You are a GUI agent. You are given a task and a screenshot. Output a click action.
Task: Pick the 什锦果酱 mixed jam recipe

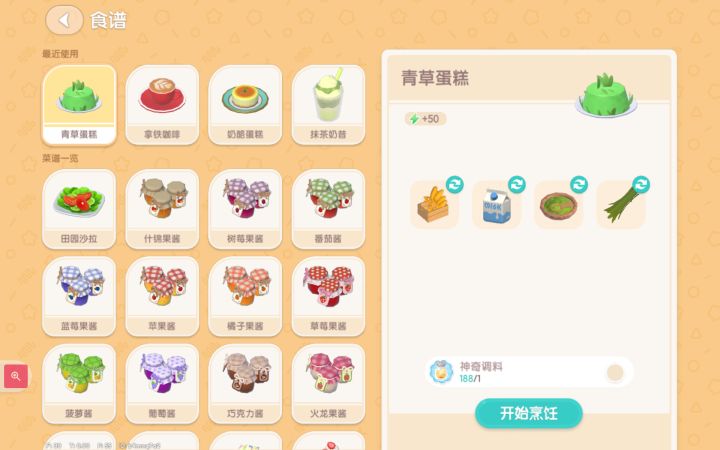[x=162, y=209]
